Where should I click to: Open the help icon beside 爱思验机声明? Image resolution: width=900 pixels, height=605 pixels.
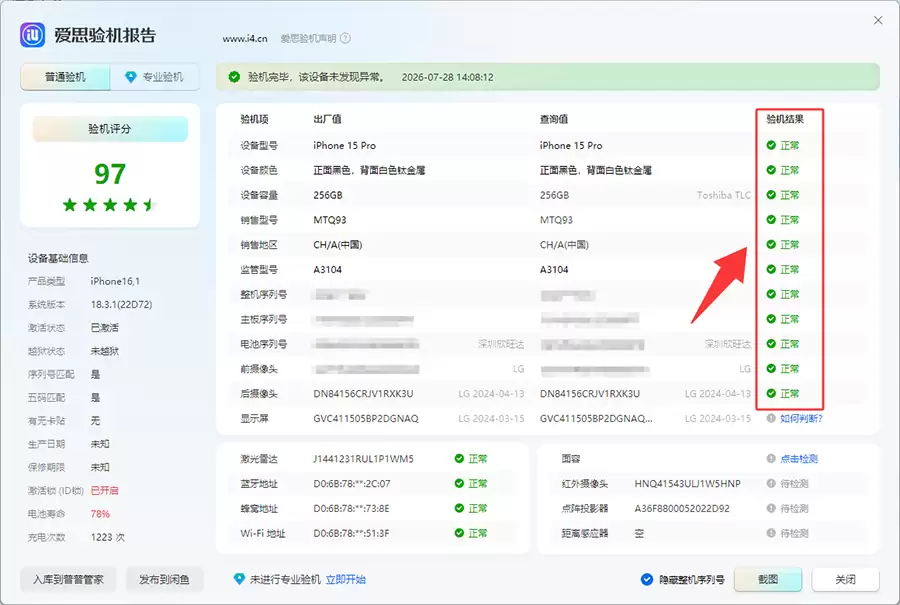[345, 38]
